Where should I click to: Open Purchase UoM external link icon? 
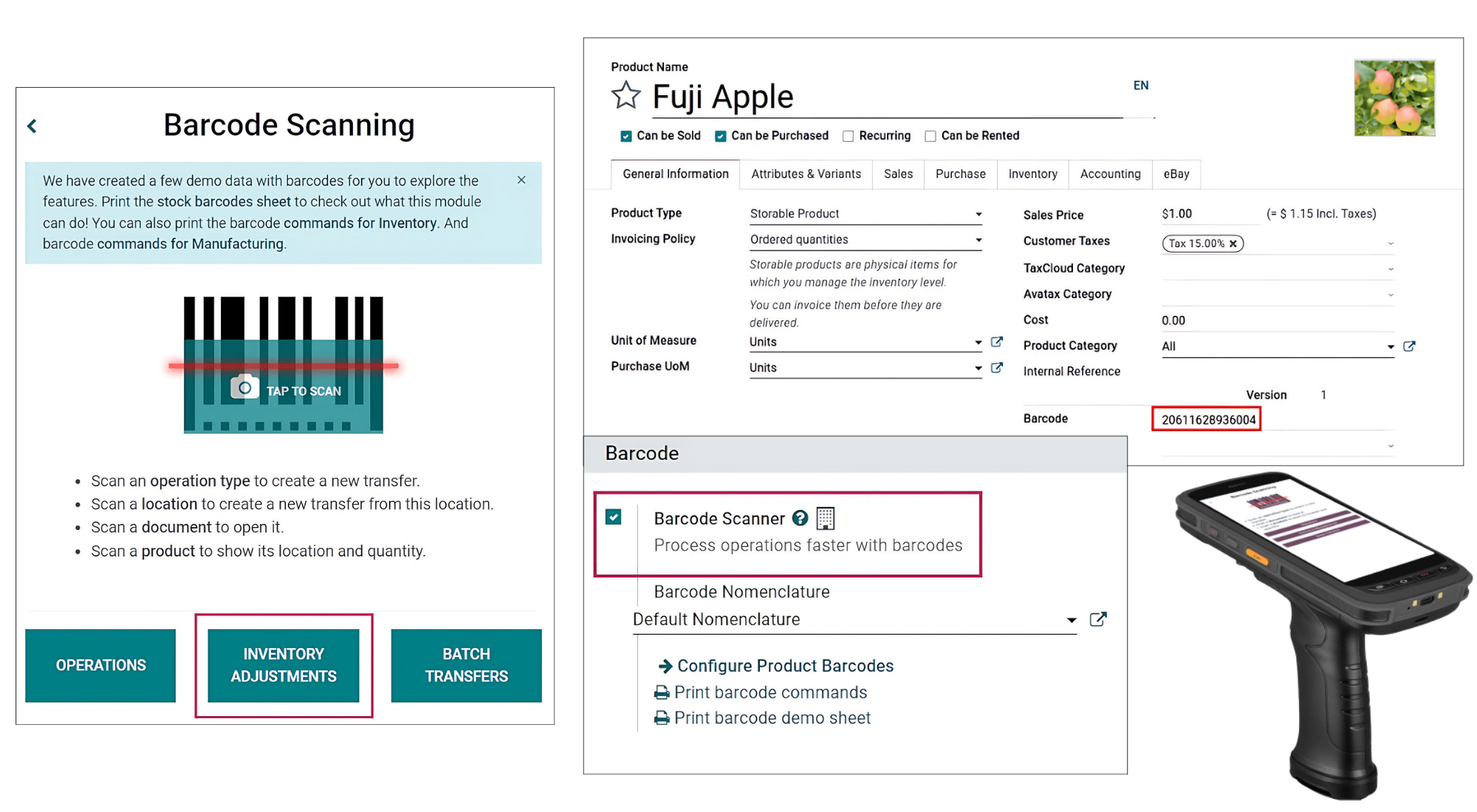(x=997, y=368)
